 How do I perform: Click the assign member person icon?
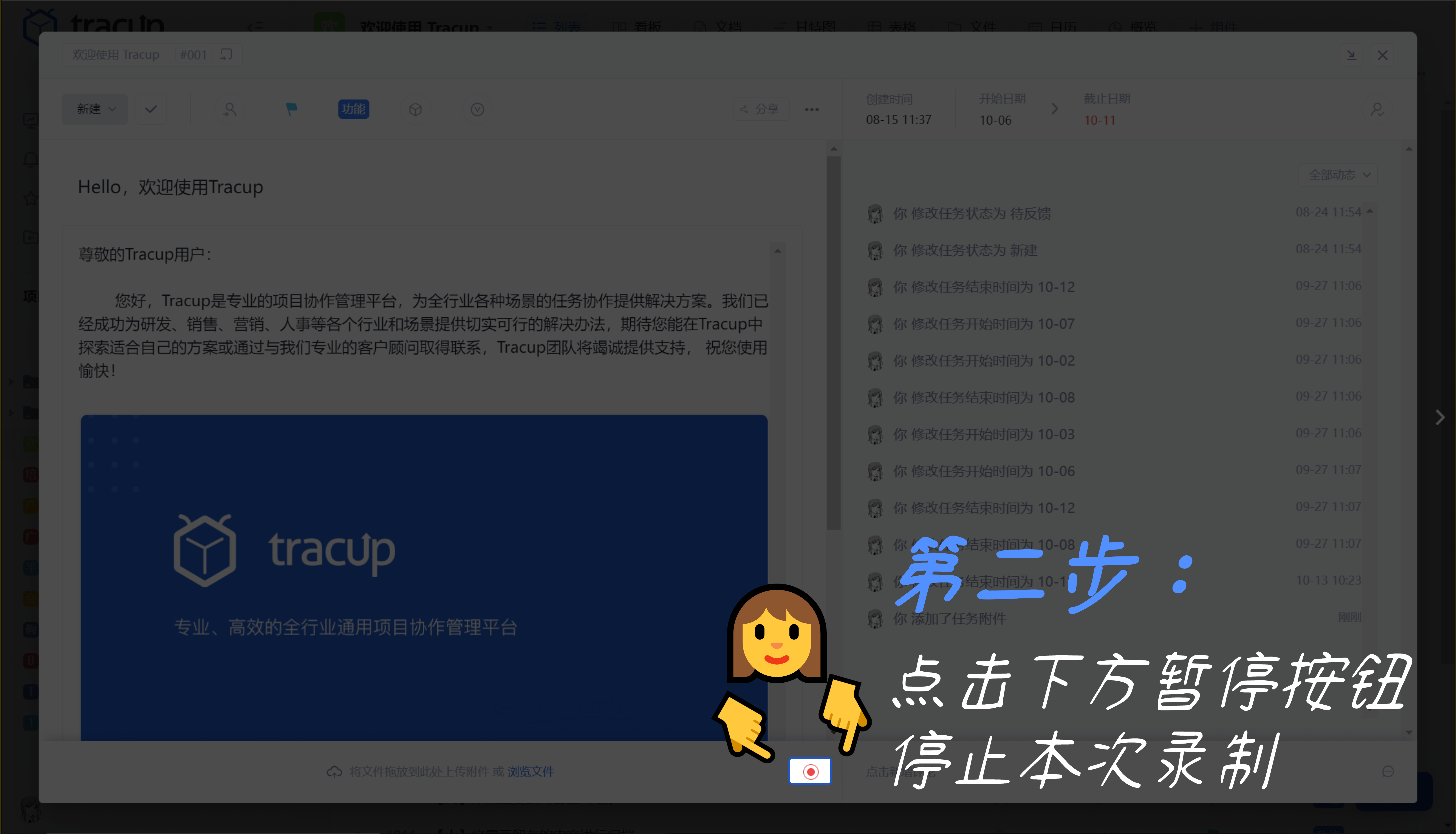pyautogui.click(x=229, y=109)
